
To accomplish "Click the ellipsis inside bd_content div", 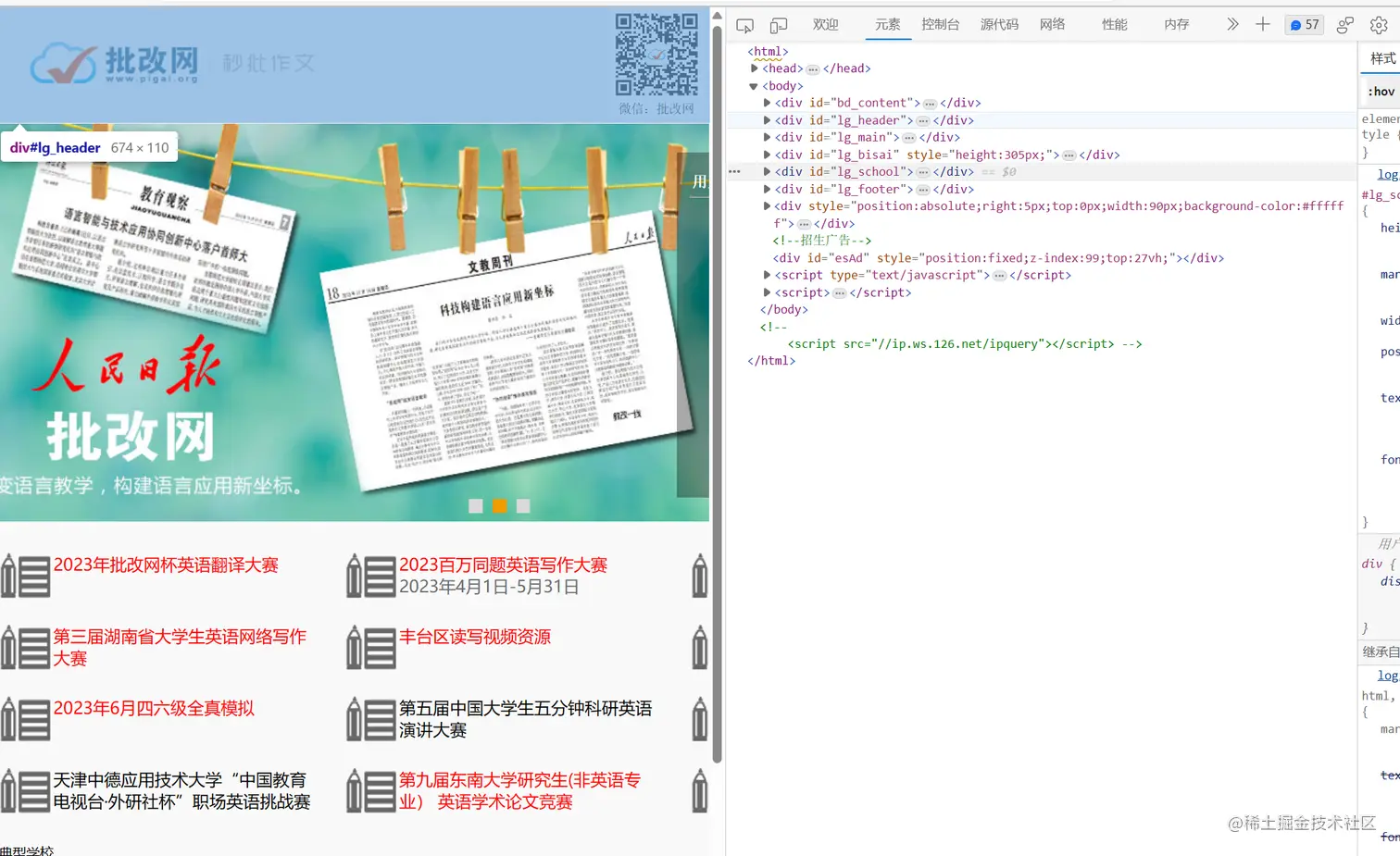I will pyautogui.click(x=930, y=104).
